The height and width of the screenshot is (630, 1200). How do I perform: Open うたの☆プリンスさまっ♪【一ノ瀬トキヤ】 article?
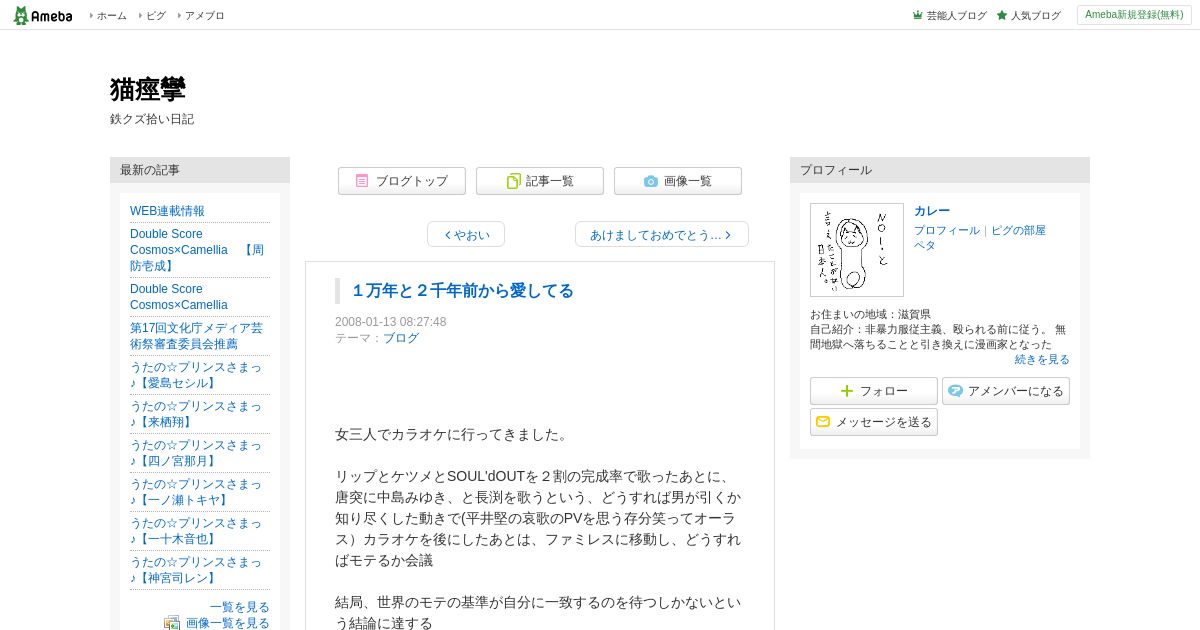197,492
